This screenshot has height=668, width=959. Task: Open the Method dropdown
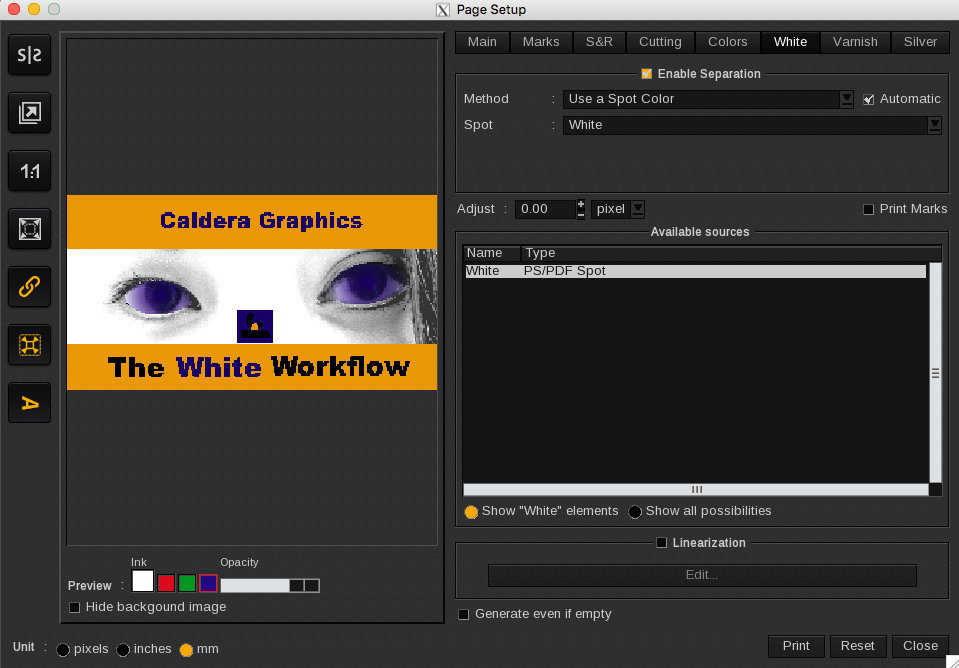846,99
